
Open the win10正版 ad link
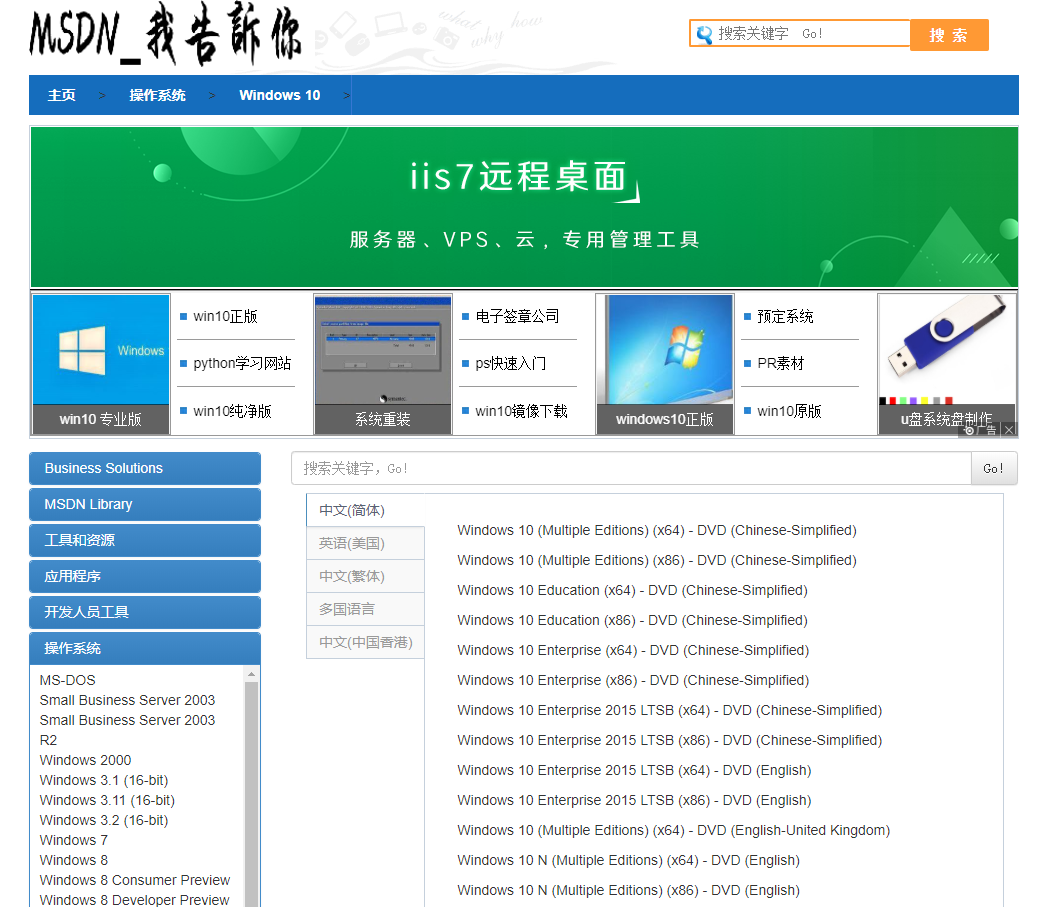(225, 316)
